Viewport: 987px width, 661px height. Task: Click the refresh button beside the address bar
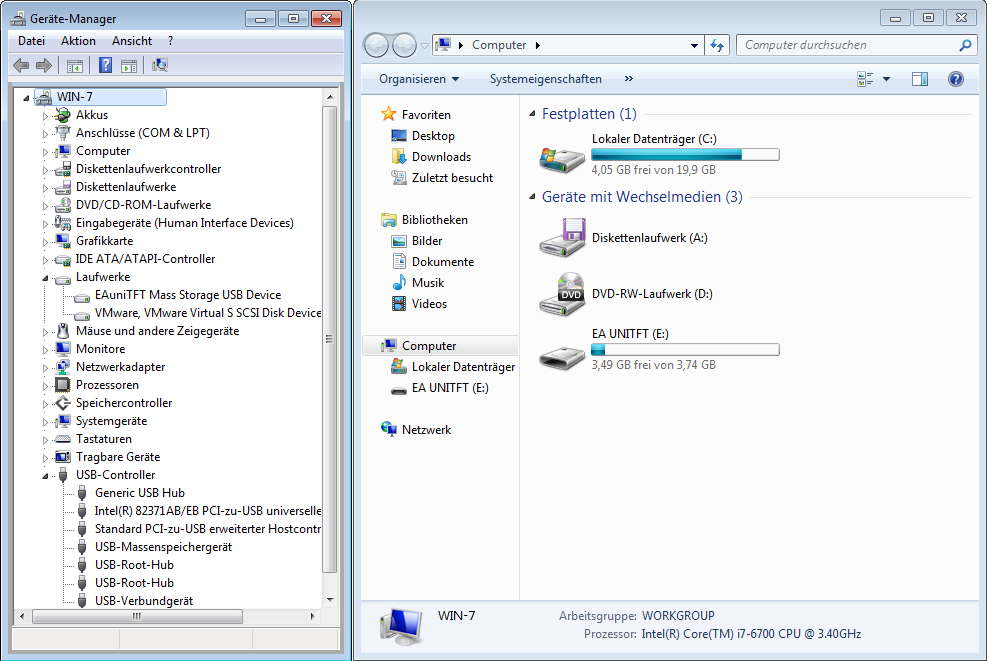pos(717,45)
